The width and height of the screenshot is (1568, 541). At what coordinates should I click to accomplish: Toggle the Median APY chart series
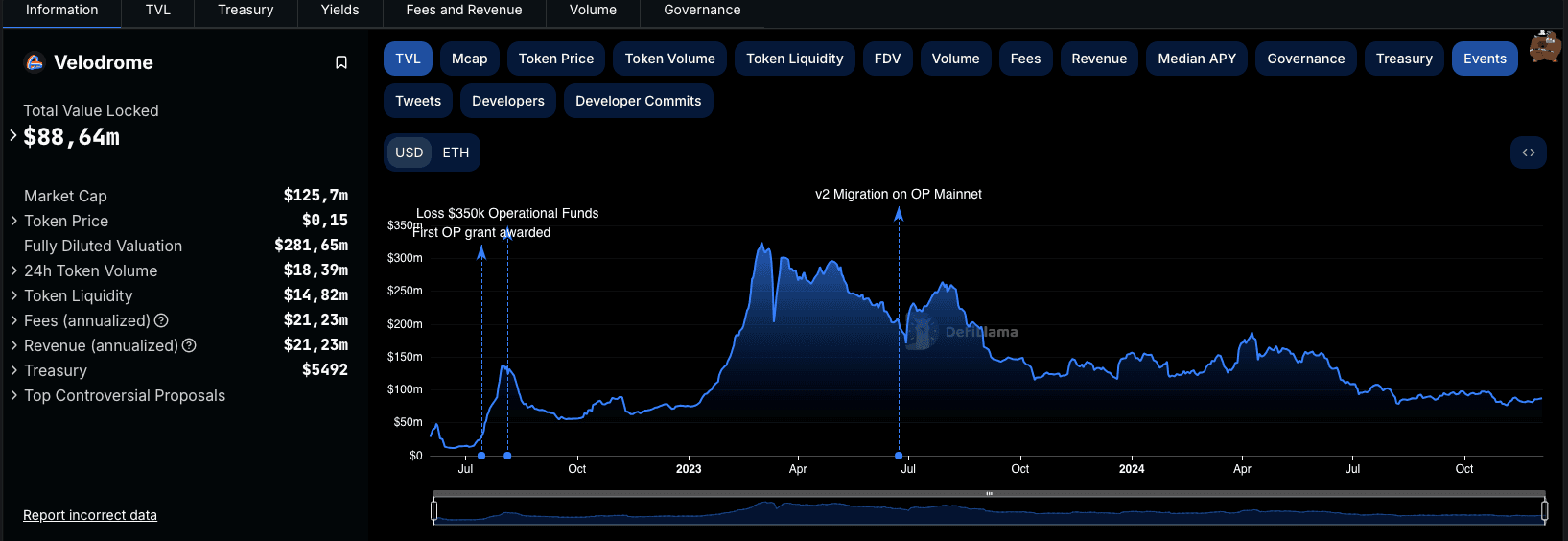[x=1197, y=59]
